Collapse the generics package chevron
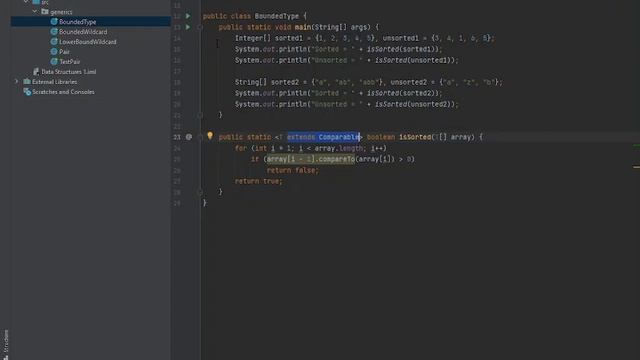 click(x=35, y=11)
